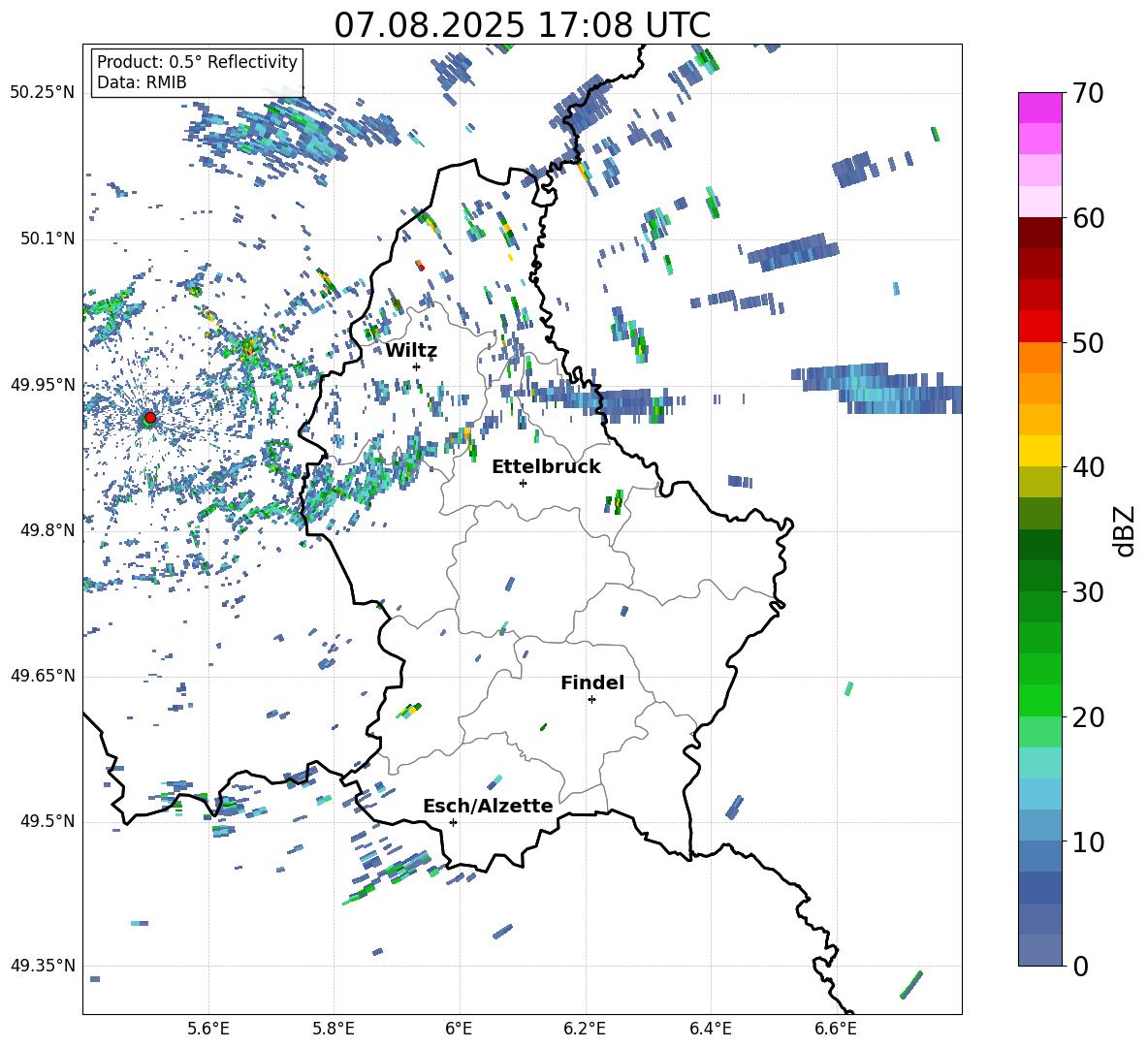Click the red radar site marker

150,418
